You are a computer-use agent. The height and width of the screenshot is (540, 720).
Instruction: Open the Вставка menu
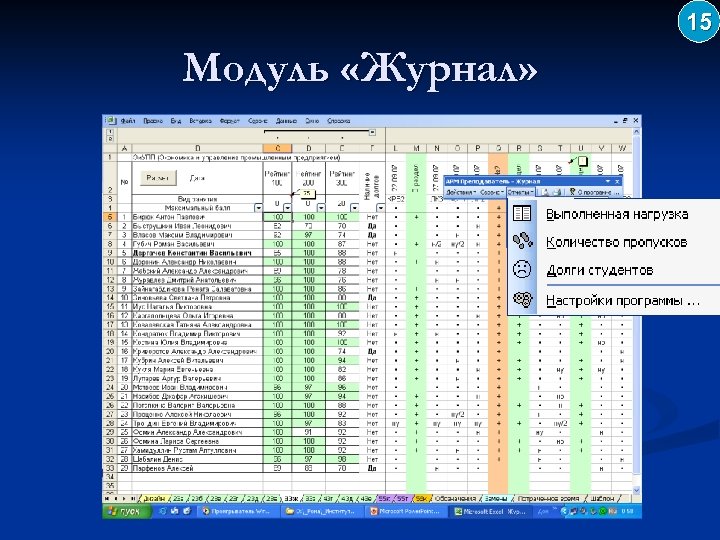(200, 121)
